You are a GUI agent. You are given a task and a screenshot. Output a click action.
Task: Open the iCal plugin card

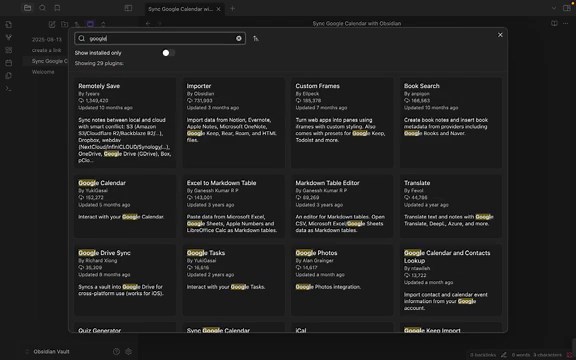(x=342, y=328)
